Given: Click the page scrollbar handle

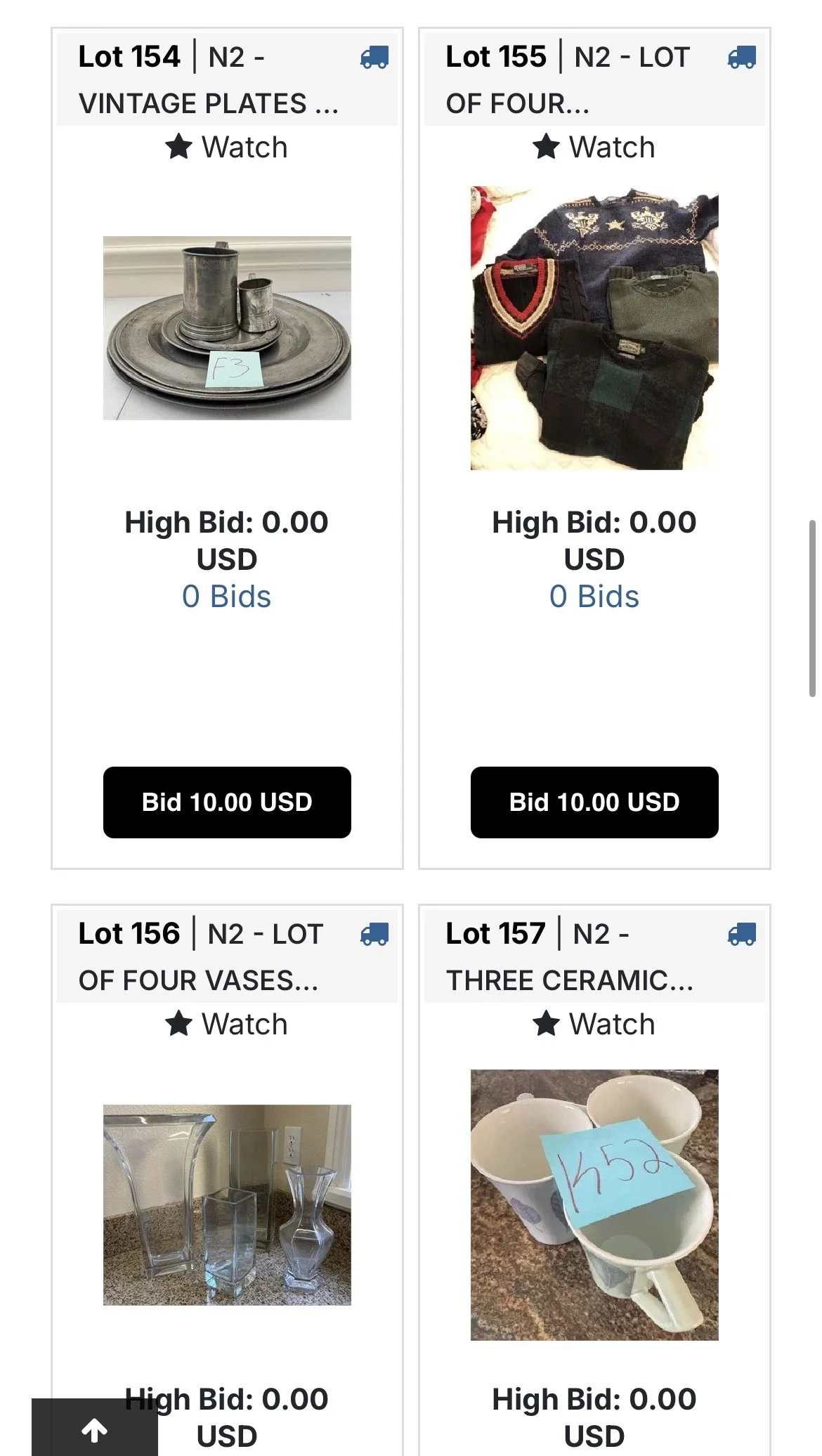Looking at the screenshot, I should coord(812,609).
